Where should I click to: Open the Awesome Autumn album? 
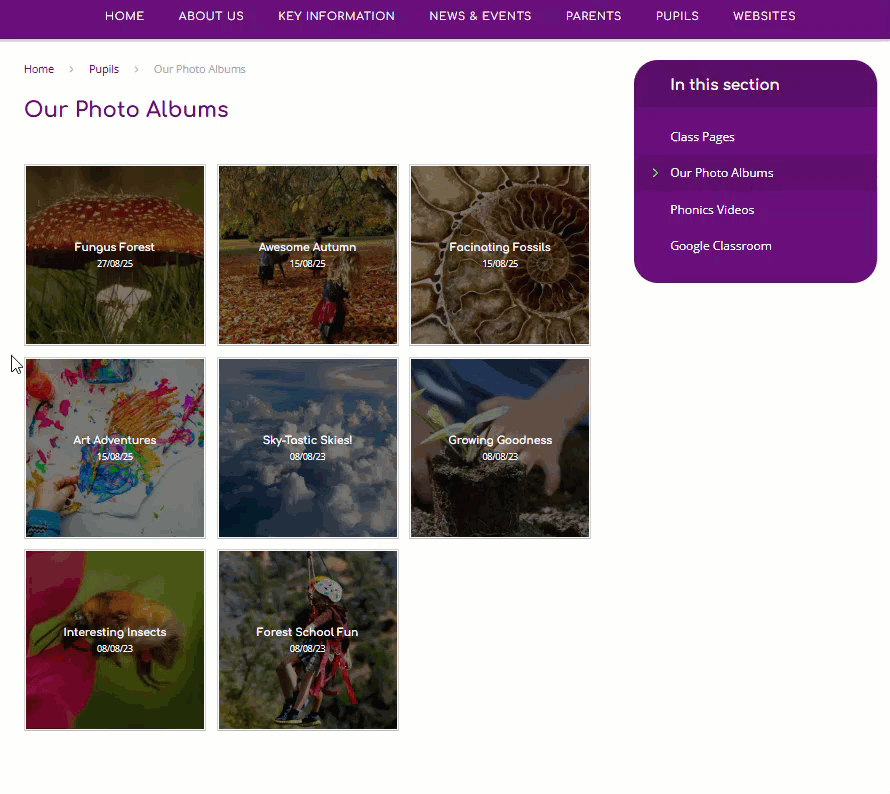coord(307,255)
